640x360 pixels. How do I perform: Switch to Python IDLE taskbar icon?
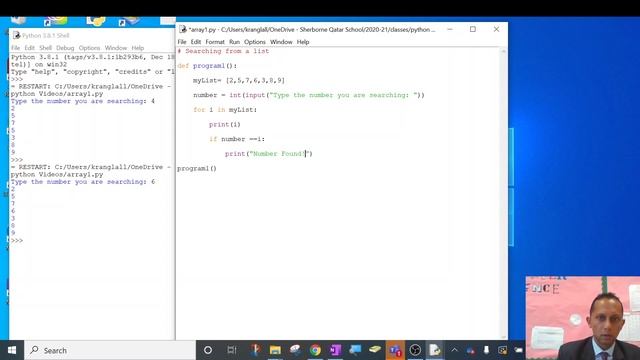click(x=435, y=350)
